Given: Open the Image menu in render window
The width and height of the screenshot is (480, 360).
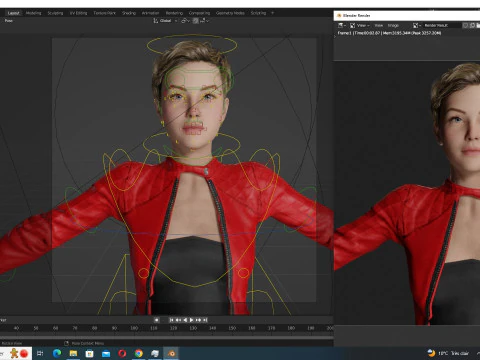Looking at the screenshot, I should [x=393, y=25].
